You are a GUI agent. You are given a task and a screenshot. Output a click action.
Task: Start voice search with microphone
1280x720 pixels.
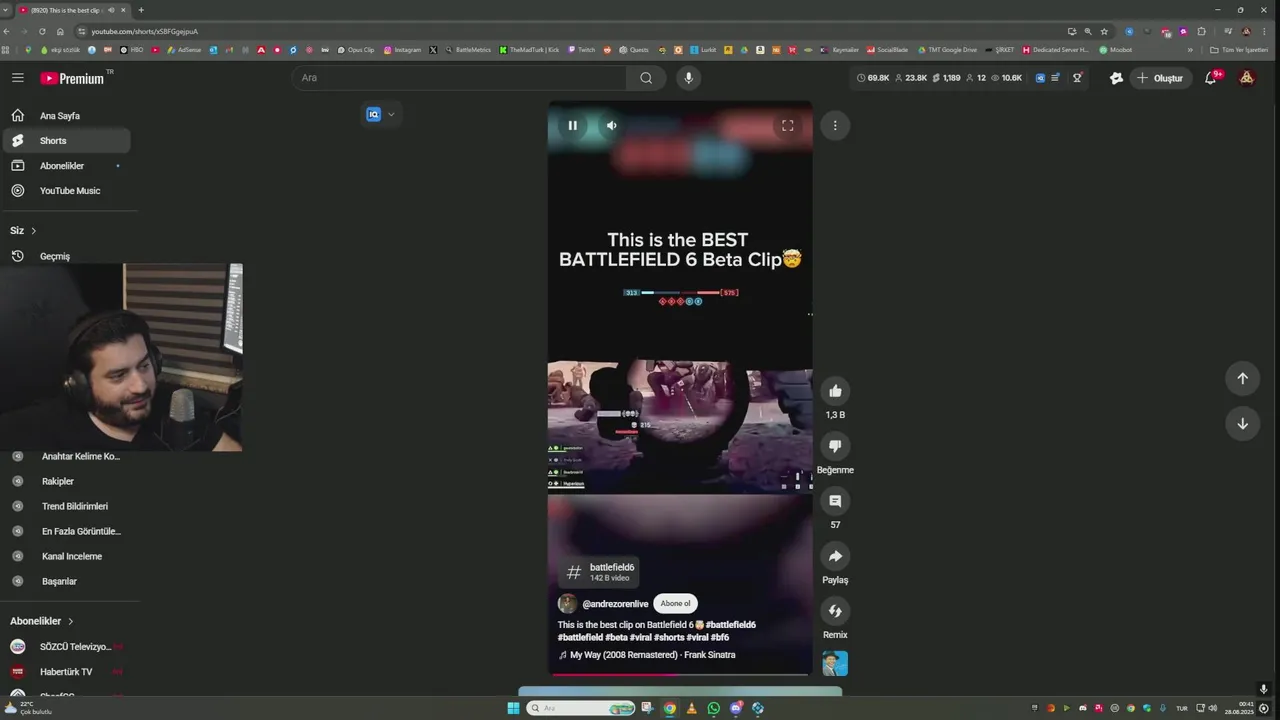click(687, 78)
